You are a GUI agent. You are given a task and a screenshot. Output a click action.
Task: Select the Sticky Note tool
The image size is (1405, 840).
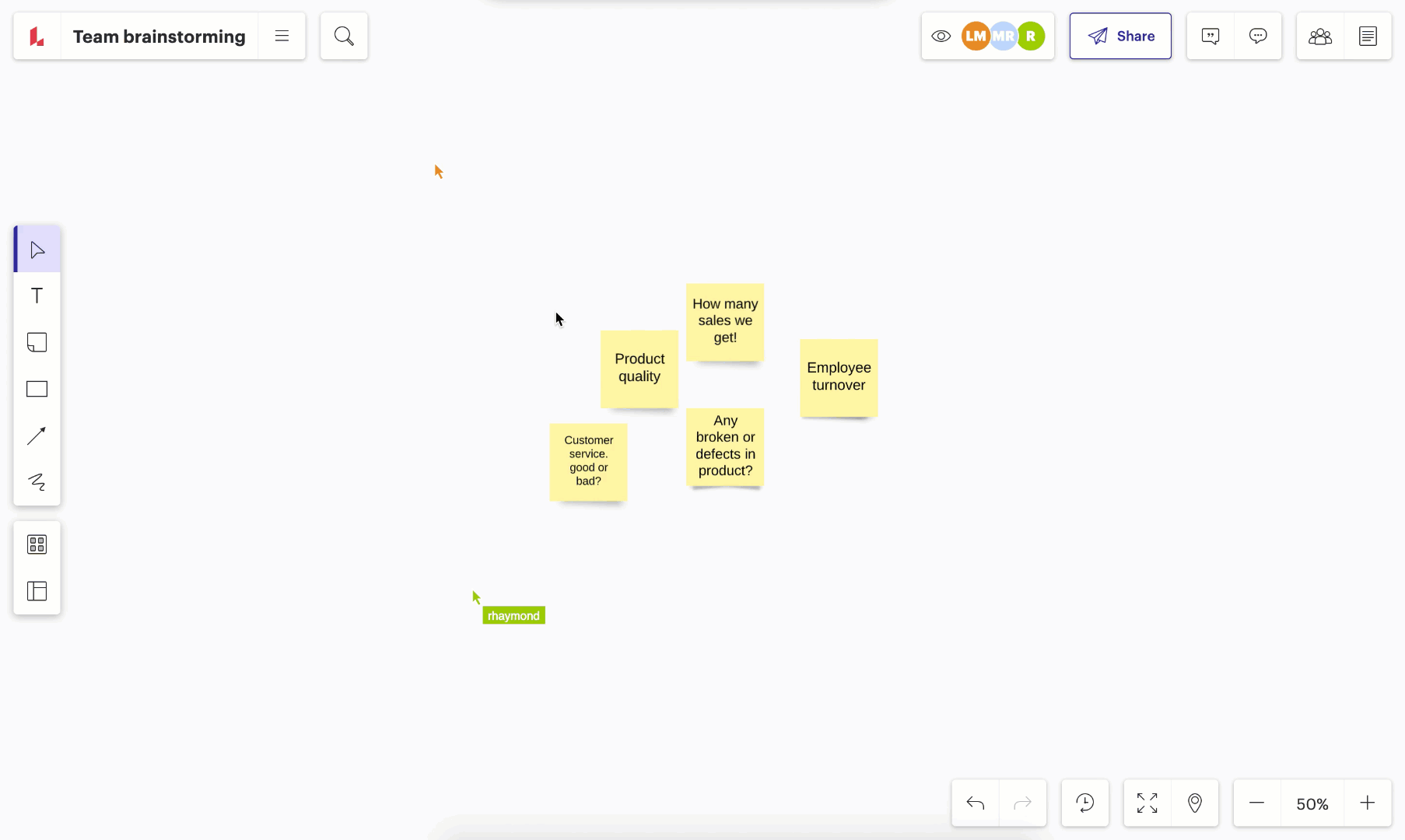37,342
